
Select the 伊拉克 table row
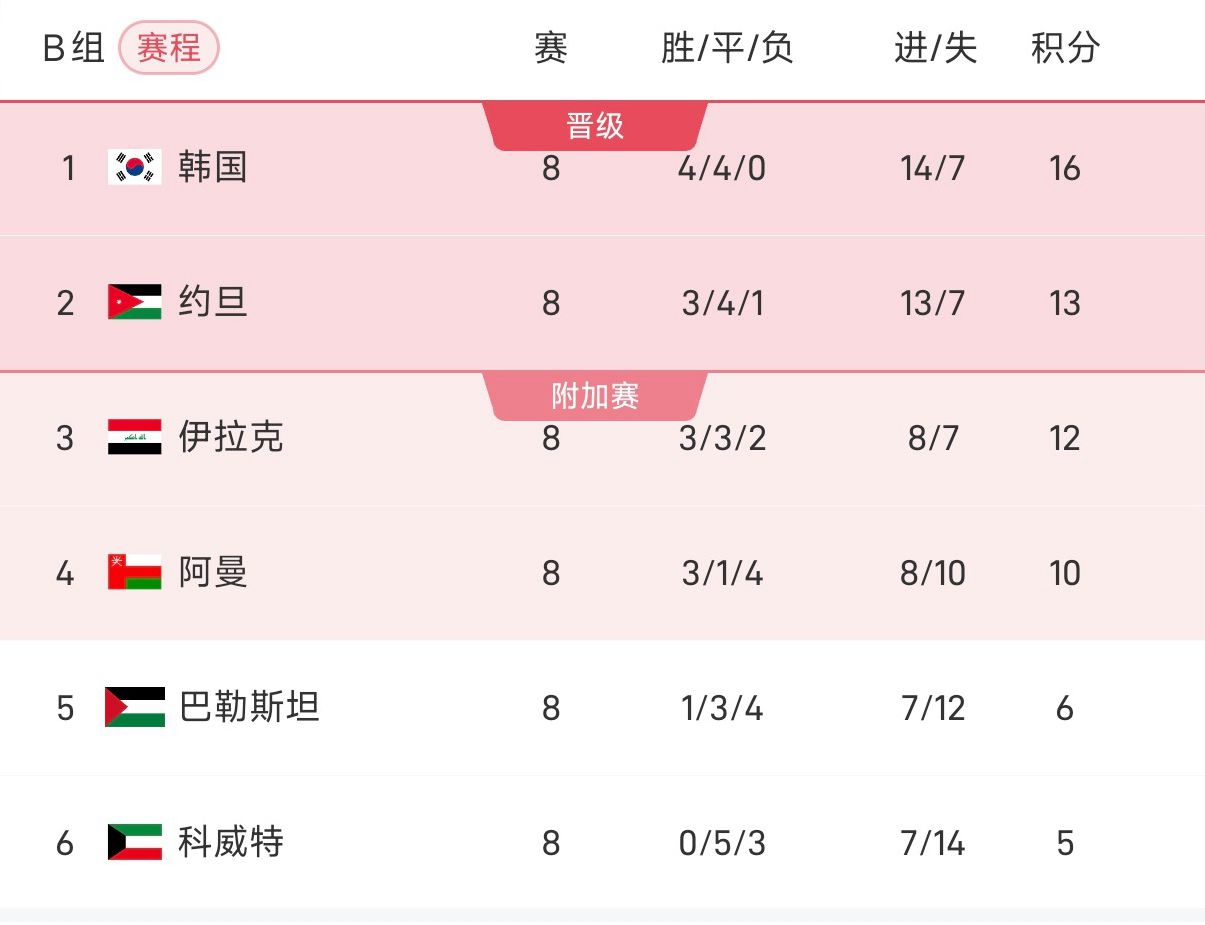600,438
